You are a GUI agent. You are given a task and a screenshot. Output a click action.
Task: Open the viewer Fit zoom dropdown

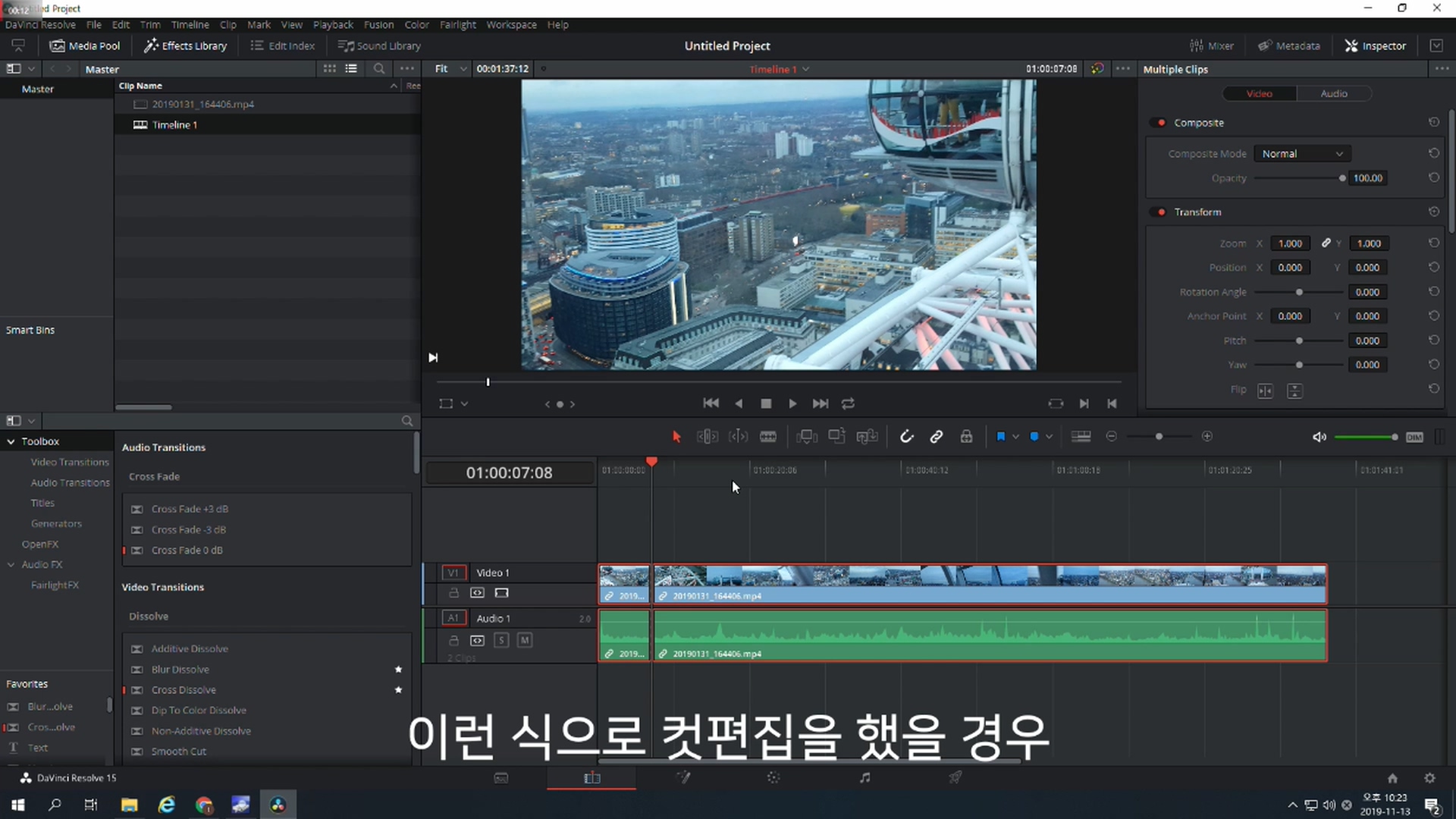point(450,69)
